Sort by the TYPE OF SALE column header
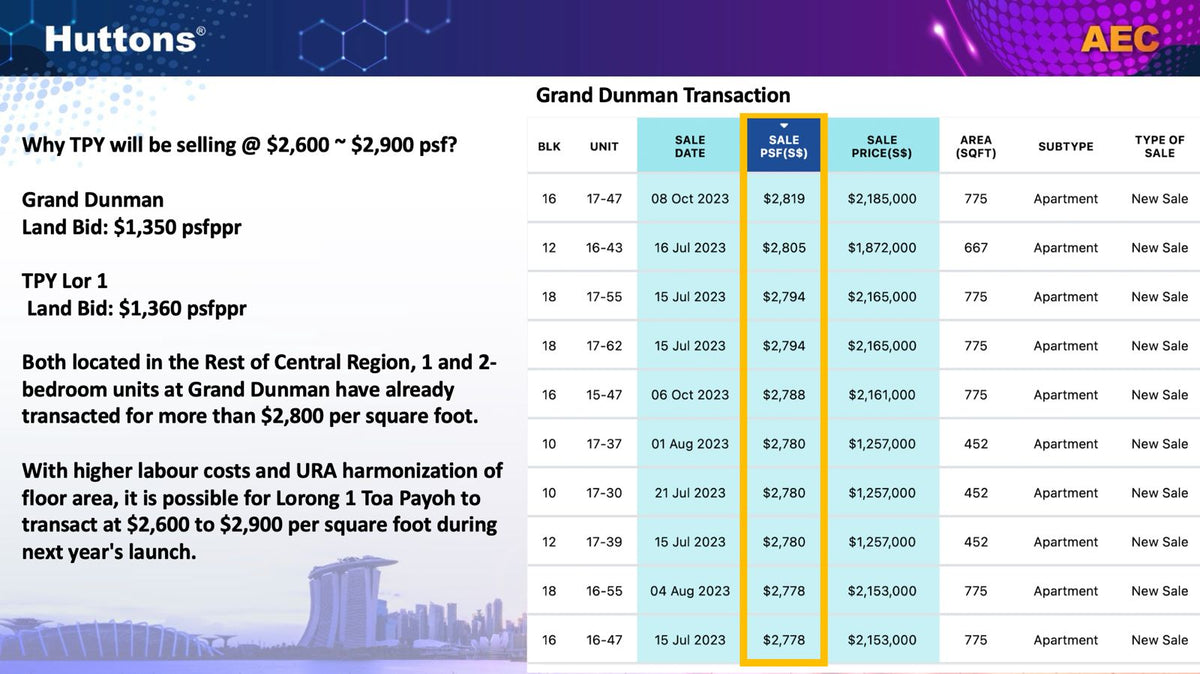The height and width of the screenshot is (674, 1200). (x=1160, y=146)
